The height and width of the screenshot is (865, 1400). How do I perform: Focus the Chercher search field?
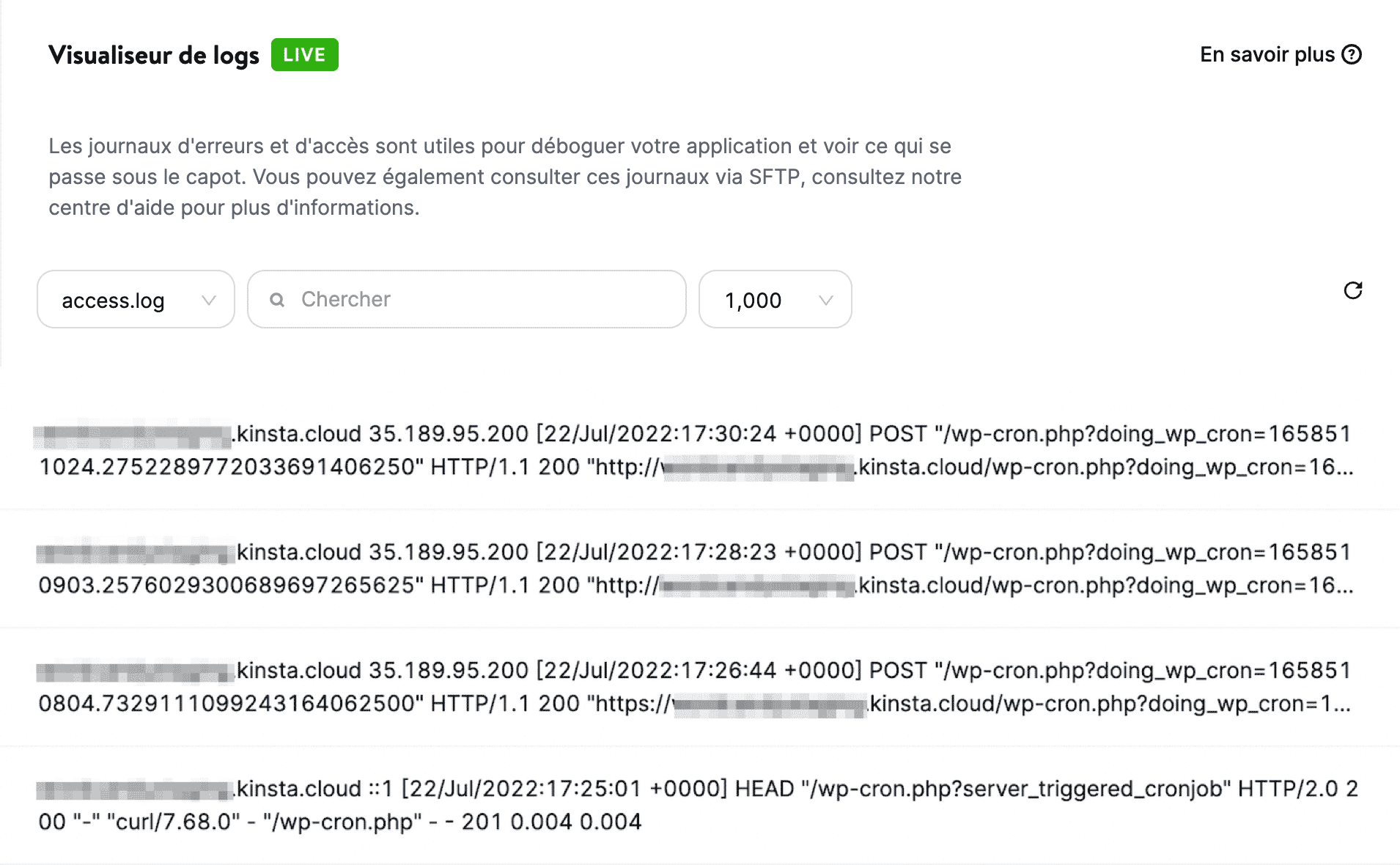click(484, 300)
